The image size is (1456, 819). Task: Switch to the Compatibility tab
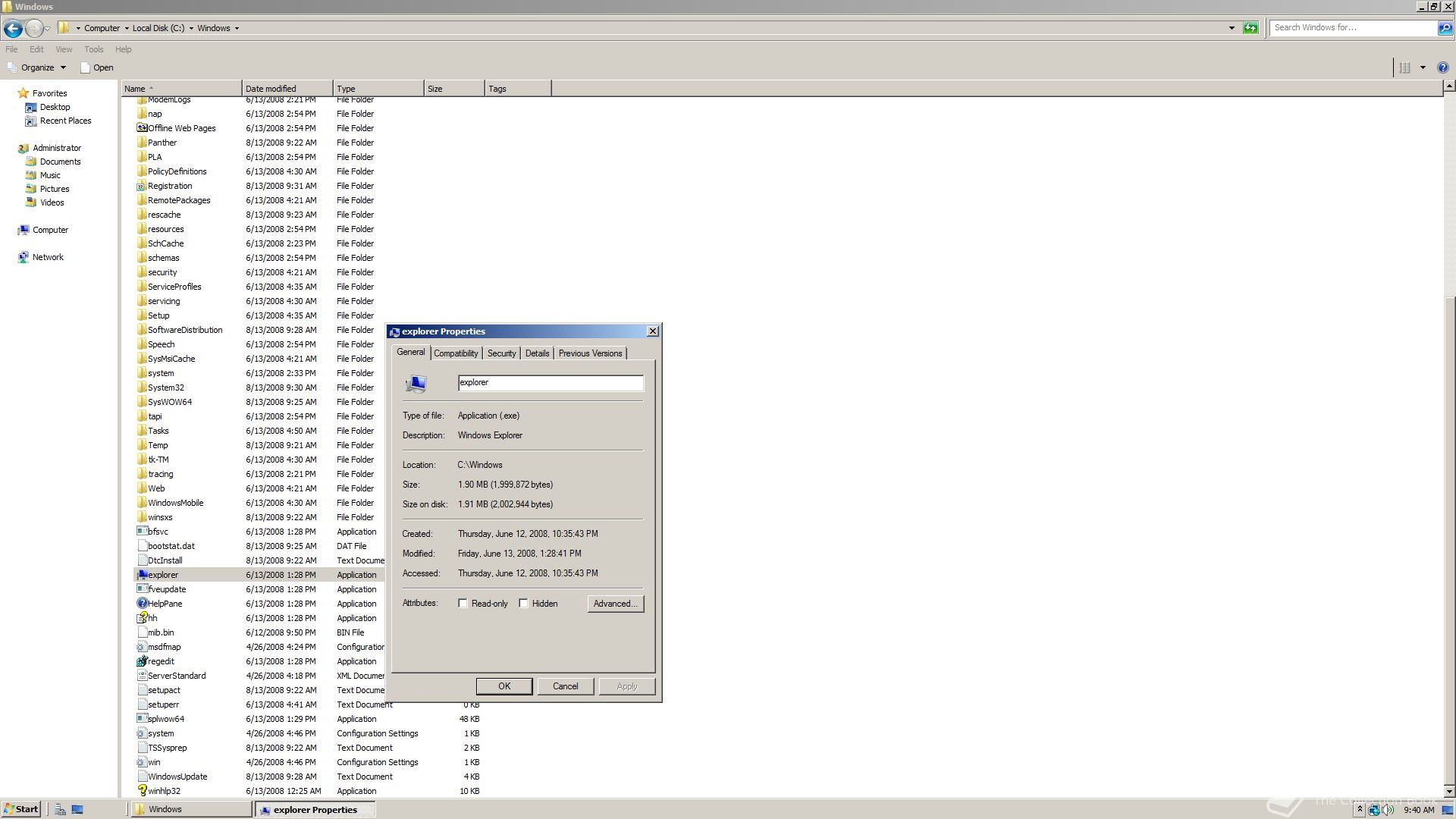[456, 353]
